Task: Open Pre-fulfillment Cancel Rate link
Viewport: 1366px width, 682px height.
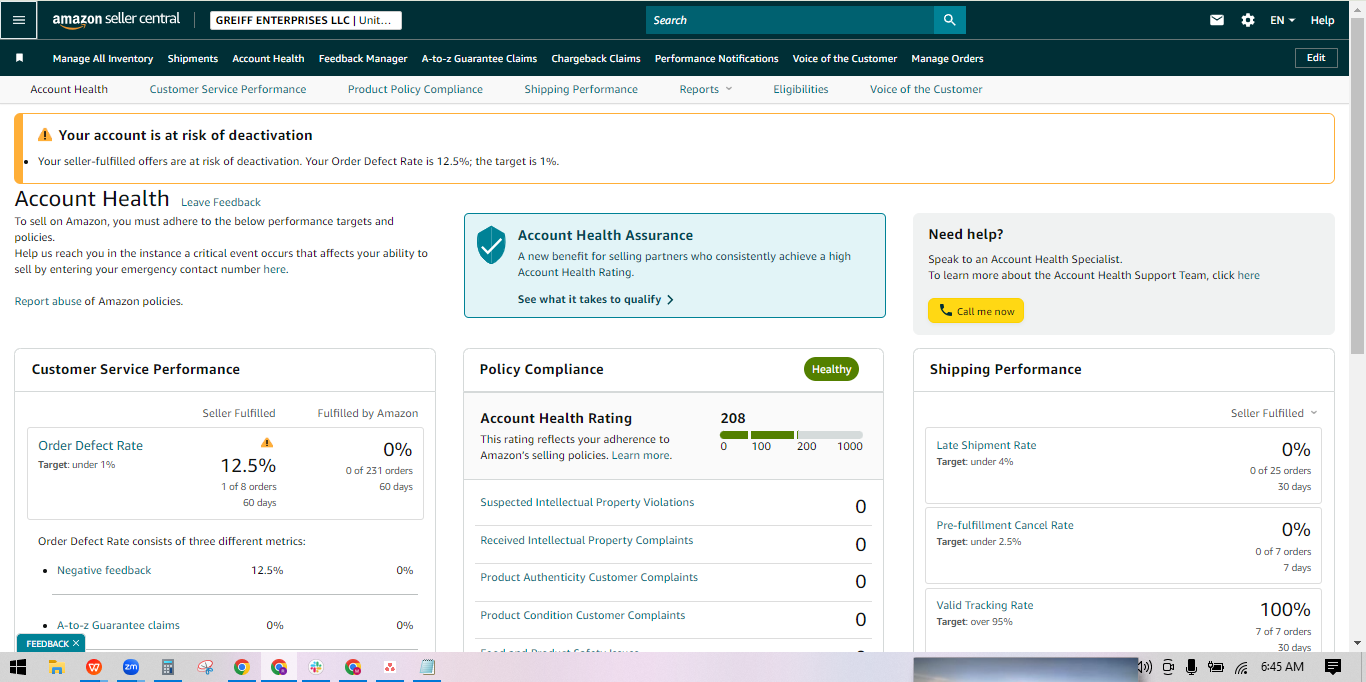Action: point(1005,525)
